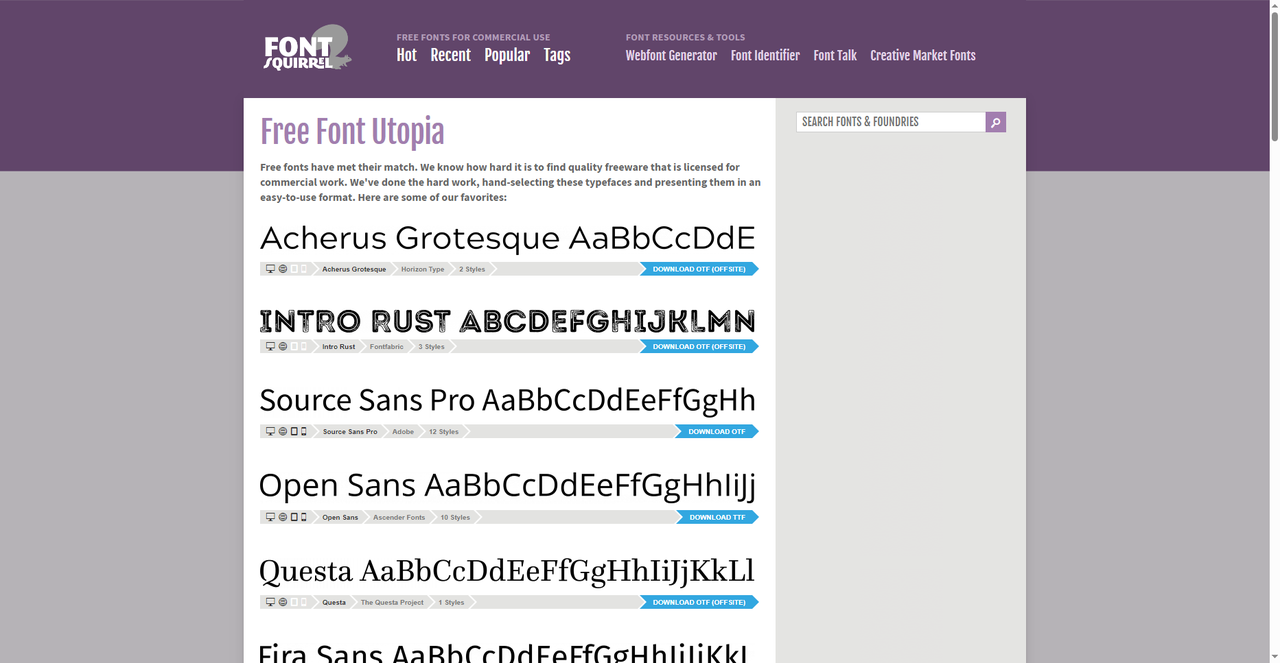The height and width of the screenshot is (663, 1280).
Task: Click the Intro Rust font preview image
Action: tap(507, 321)
